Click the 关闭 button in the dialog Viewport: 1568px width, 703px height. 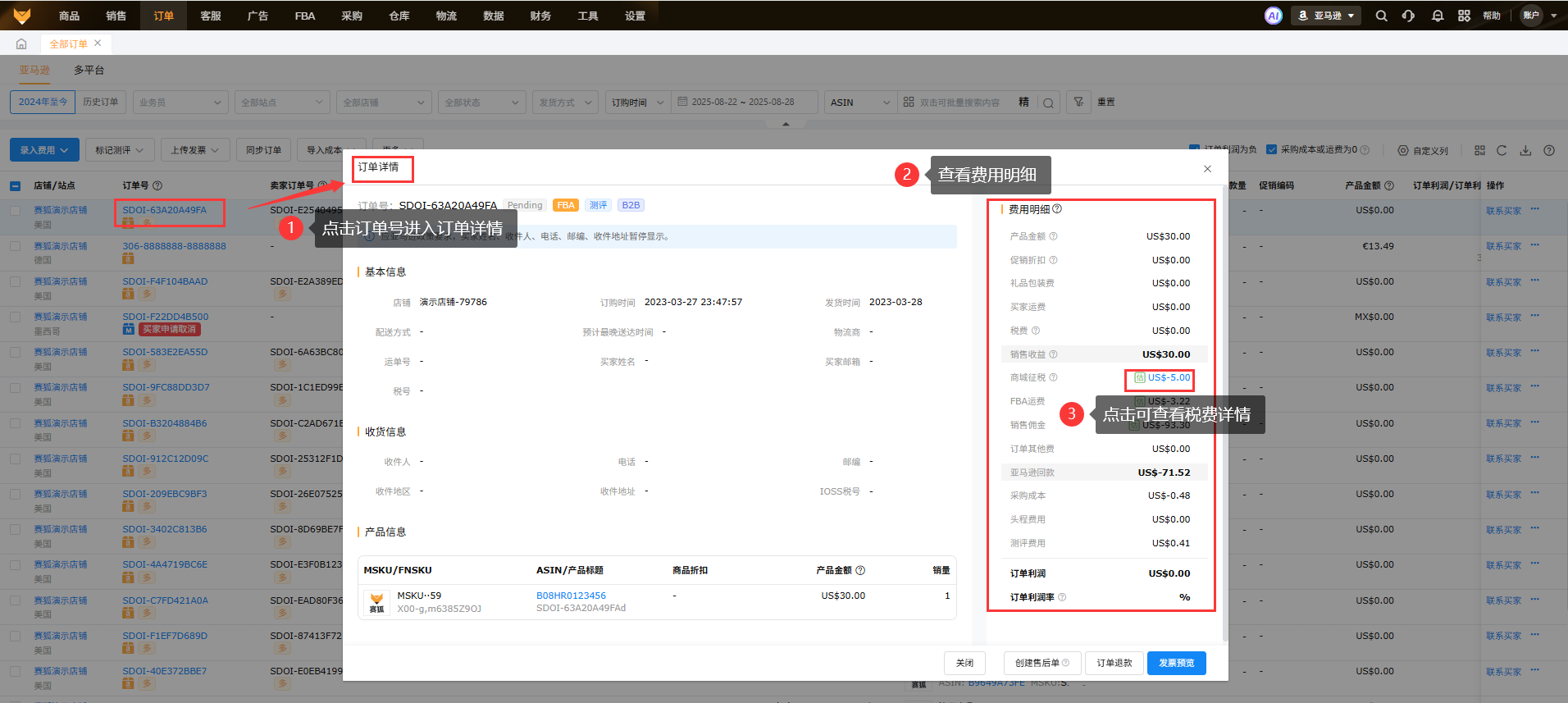pos(965,663)
